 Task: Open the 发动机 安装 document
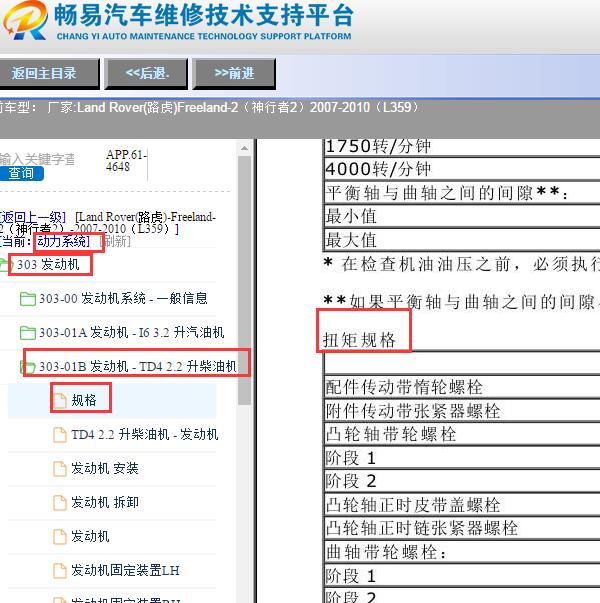coord(105,468)
